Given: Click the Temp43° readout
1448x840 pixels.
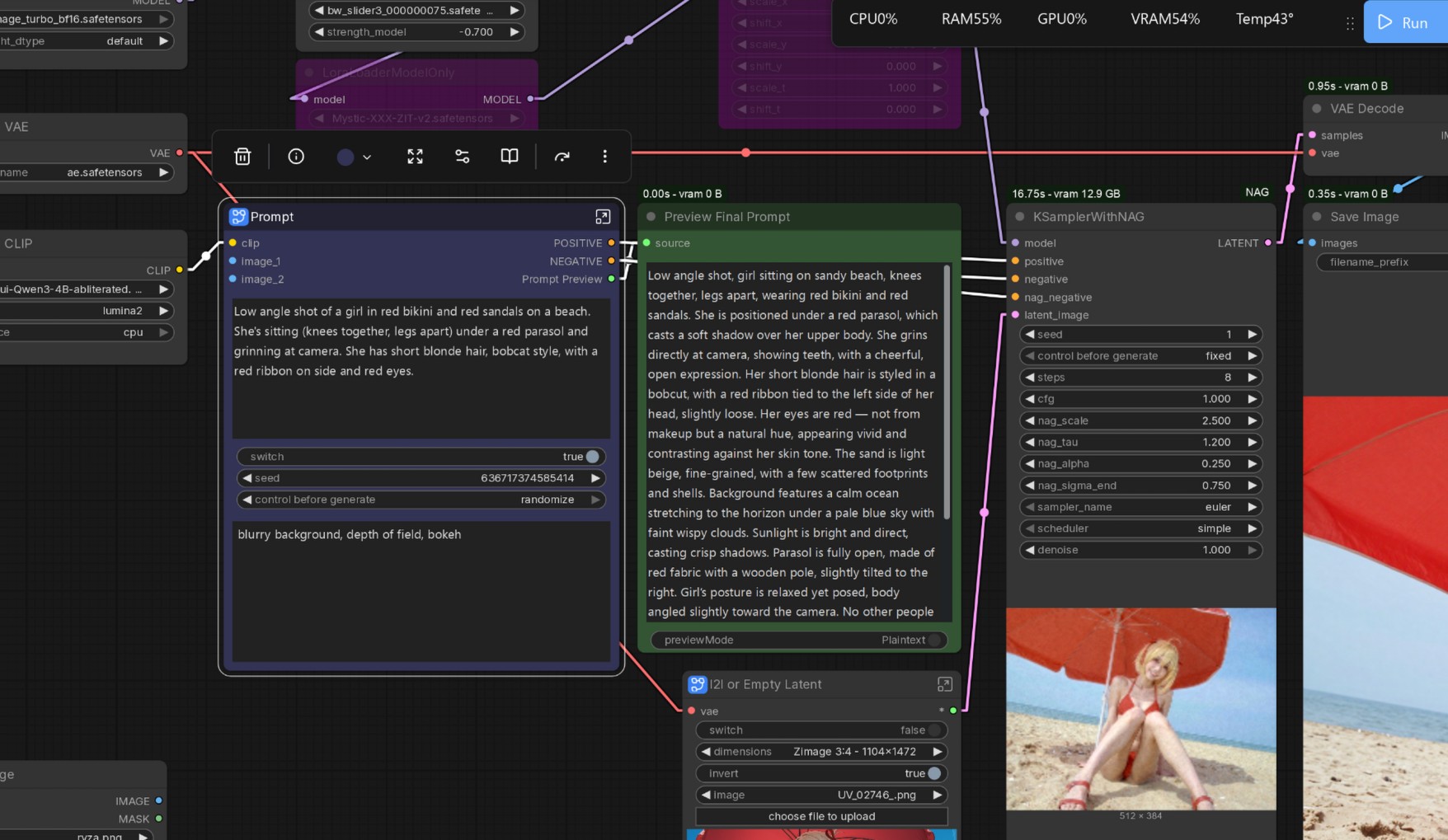Looking at the screenshot, I should coord(1264,19).
